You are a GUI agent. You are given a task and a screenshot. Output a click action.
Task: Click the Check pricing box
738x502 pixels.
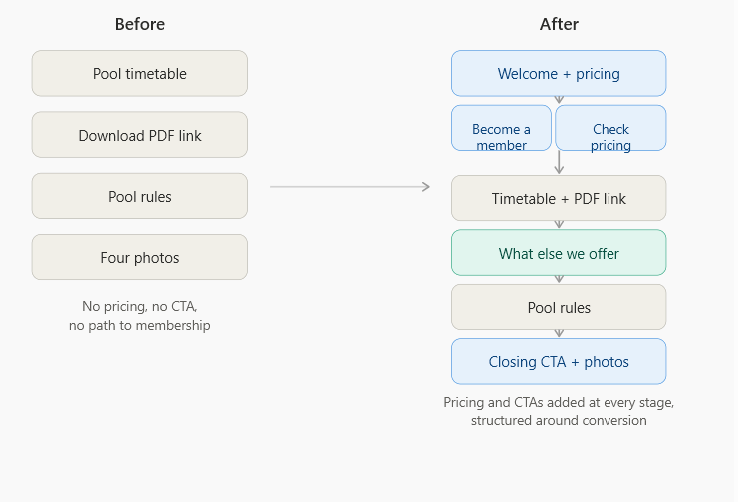click(611, 128)
